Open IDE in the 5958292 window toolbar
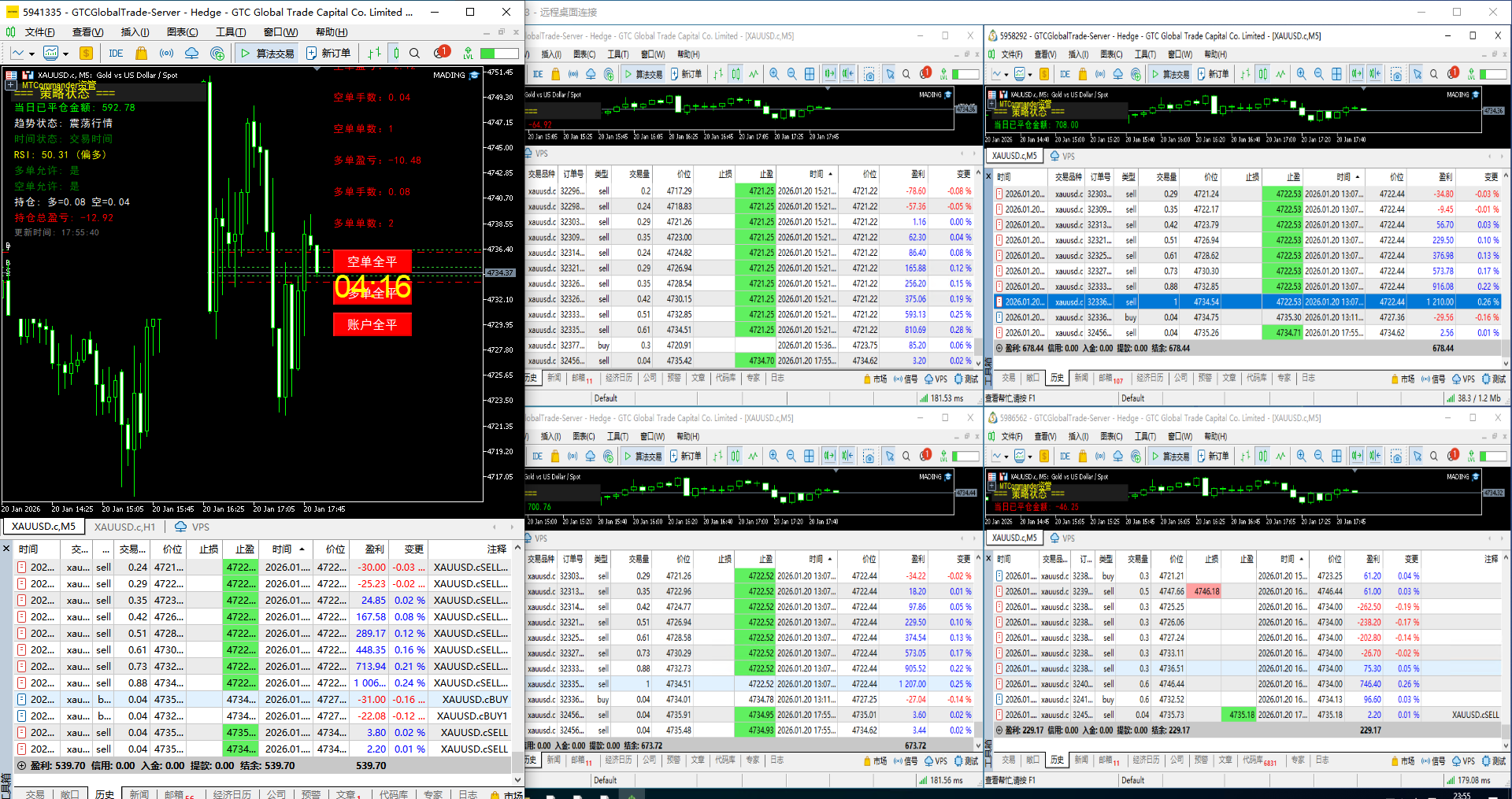Viewport: 1512px width, 799px height. pyautogui.click(x=1065, y=74)
